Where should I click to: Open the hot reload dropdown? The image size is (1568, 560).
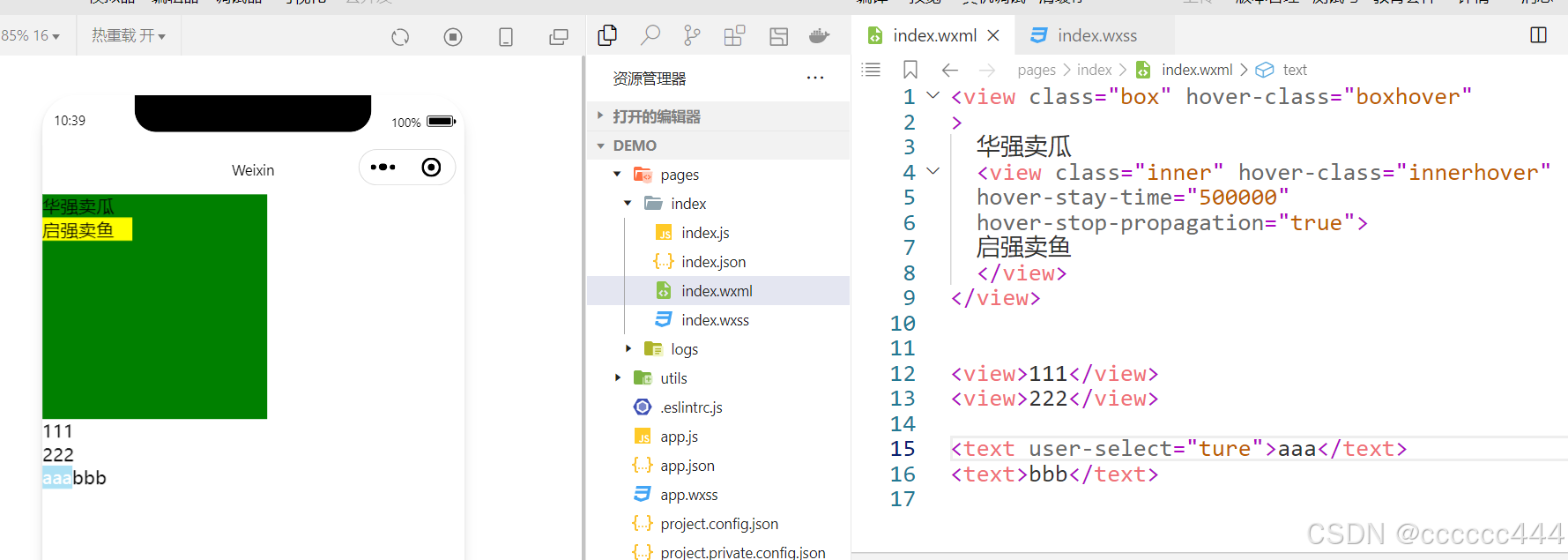129,36
